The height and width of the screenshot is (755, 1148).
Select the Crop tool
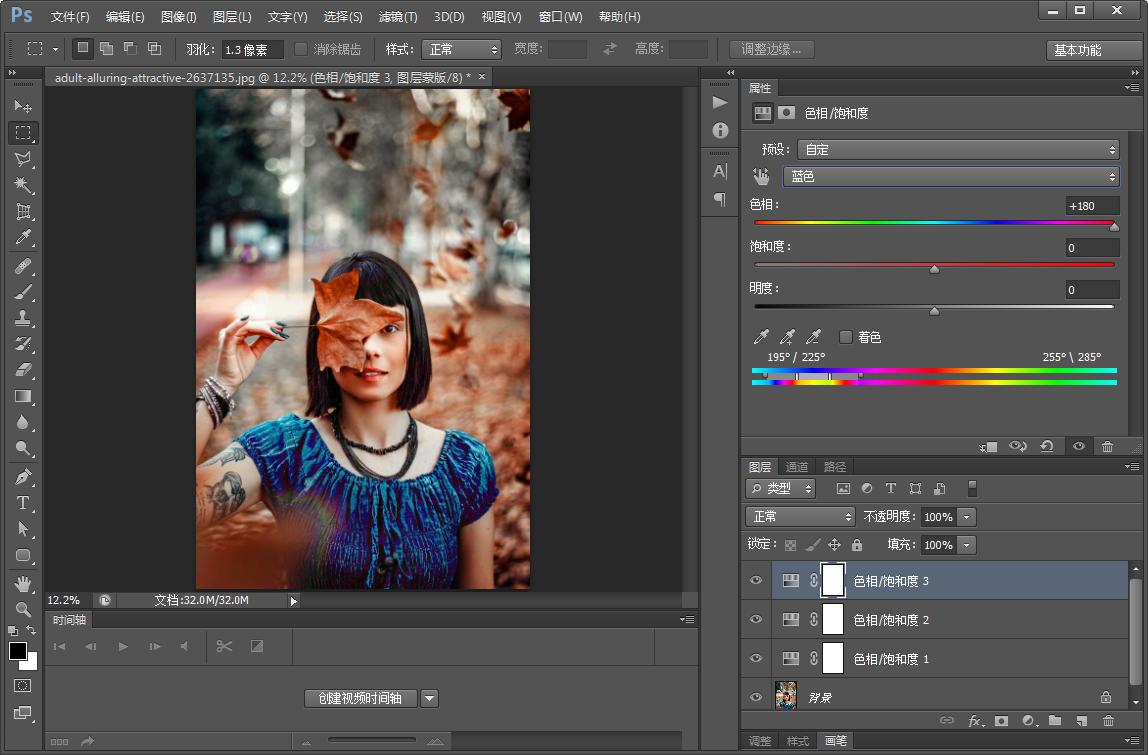23,212
